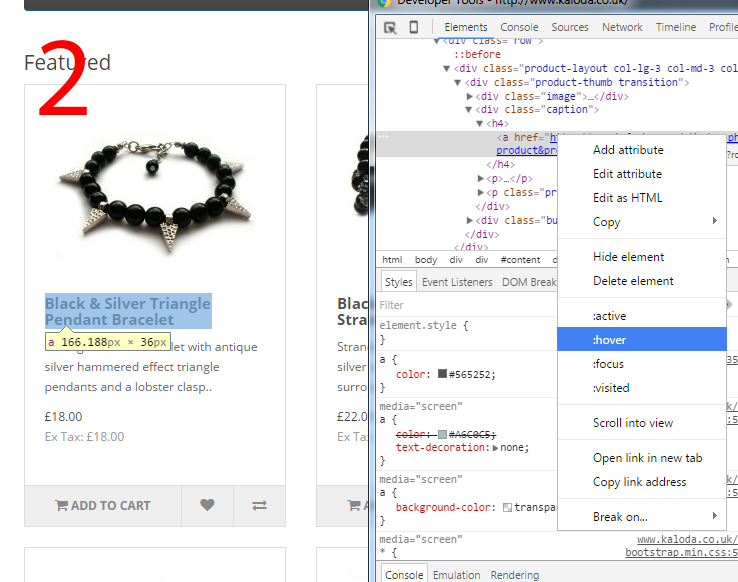This screenshot has height=582, width=738.
Task: Choose Open link in new tab
Action: (x=642, y=458)
